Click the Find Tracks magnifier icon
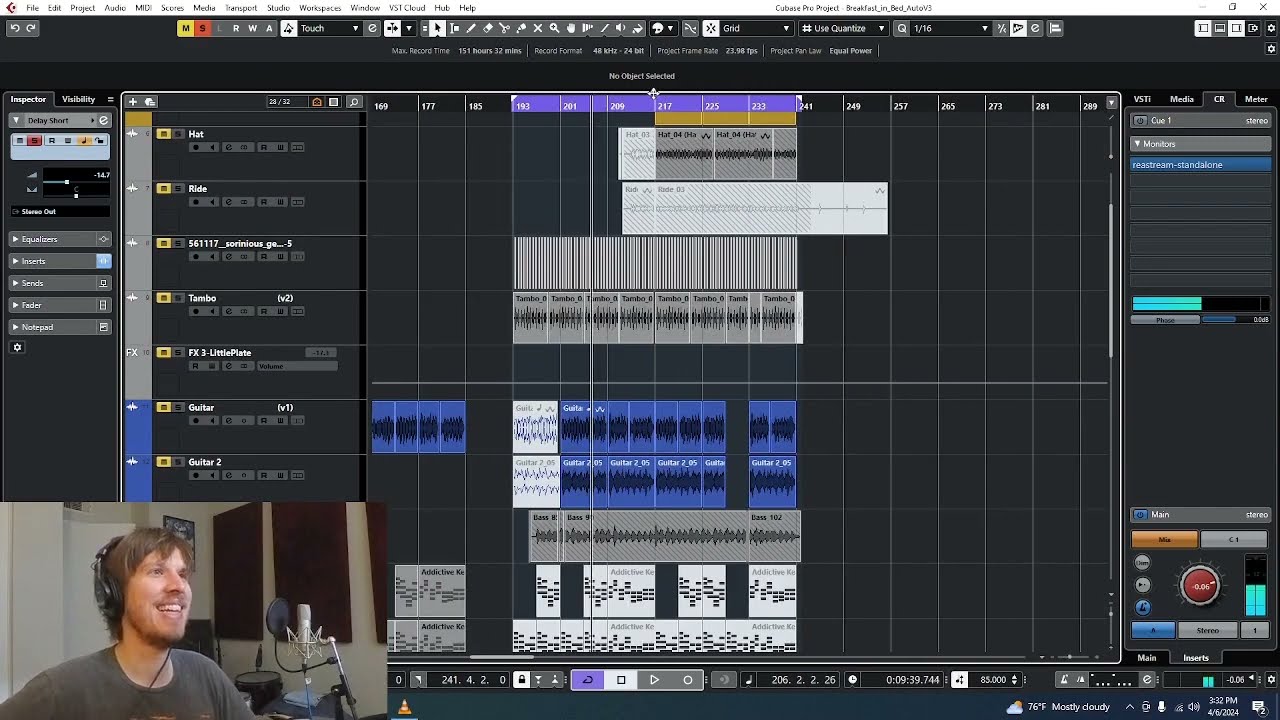The height and width of the screenshot is (720, 1280). coord(353,101)
